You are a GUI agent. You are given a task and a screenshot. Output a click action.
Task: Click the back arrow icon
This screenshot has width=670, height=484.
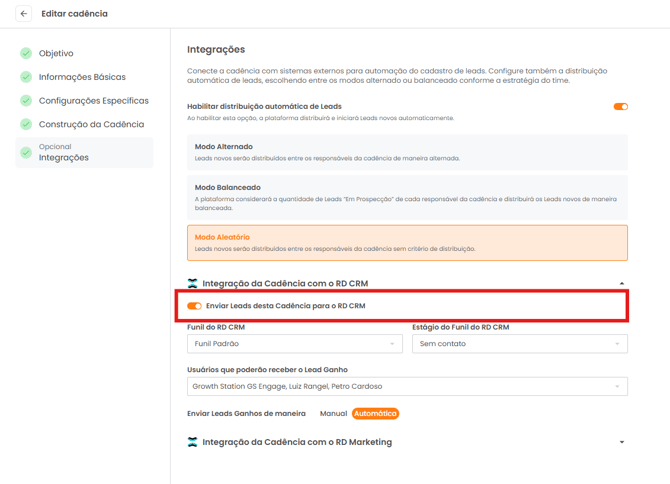pos(24,14)
